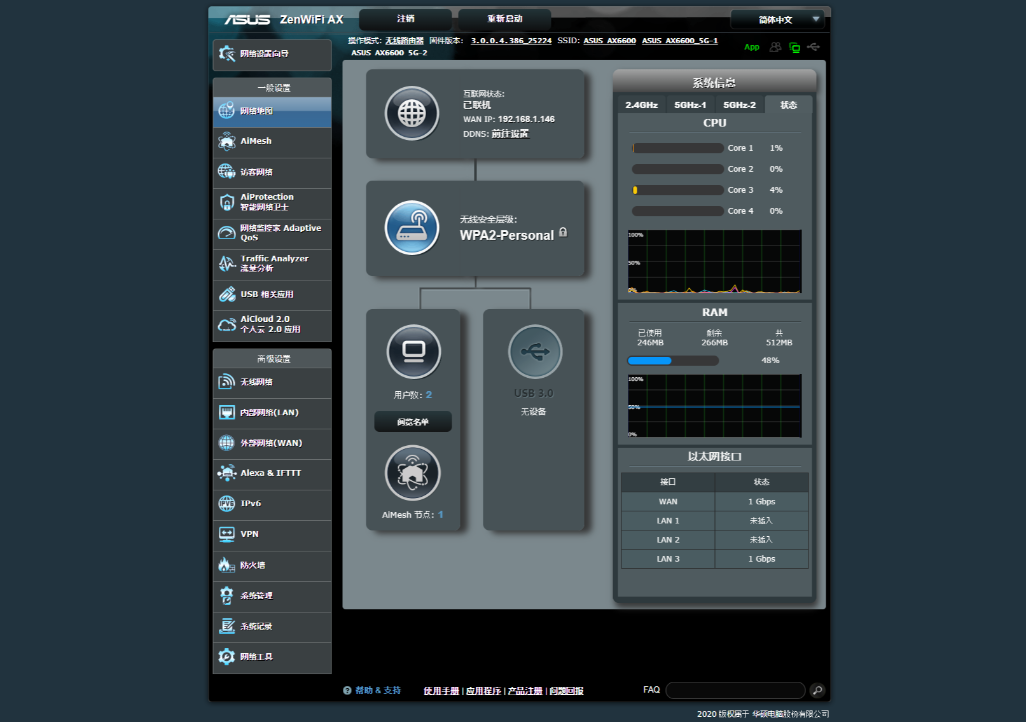1026x722 pixels.
Task: Open the user manual footer link
Action: (x=441, y=691)
